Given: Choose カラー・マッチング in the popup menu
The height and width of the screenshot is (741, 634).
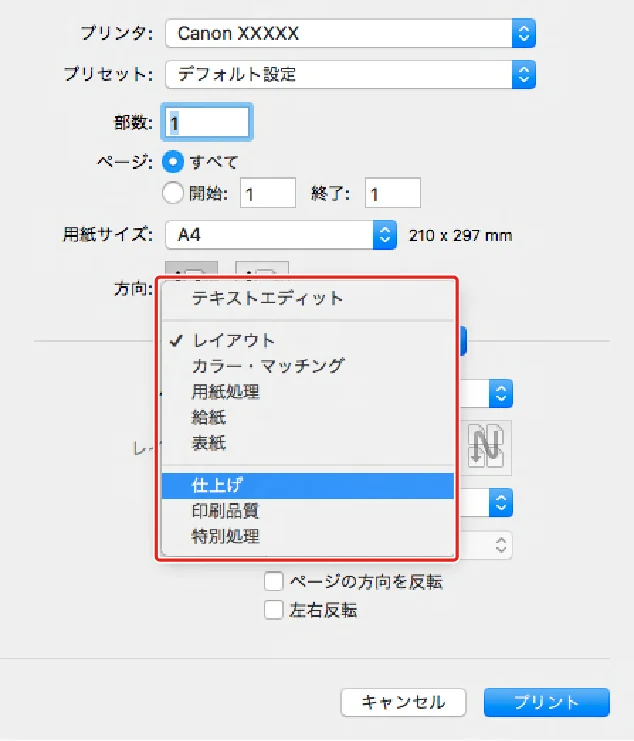Looking at the screenshot, I should [x=308, y=366].
